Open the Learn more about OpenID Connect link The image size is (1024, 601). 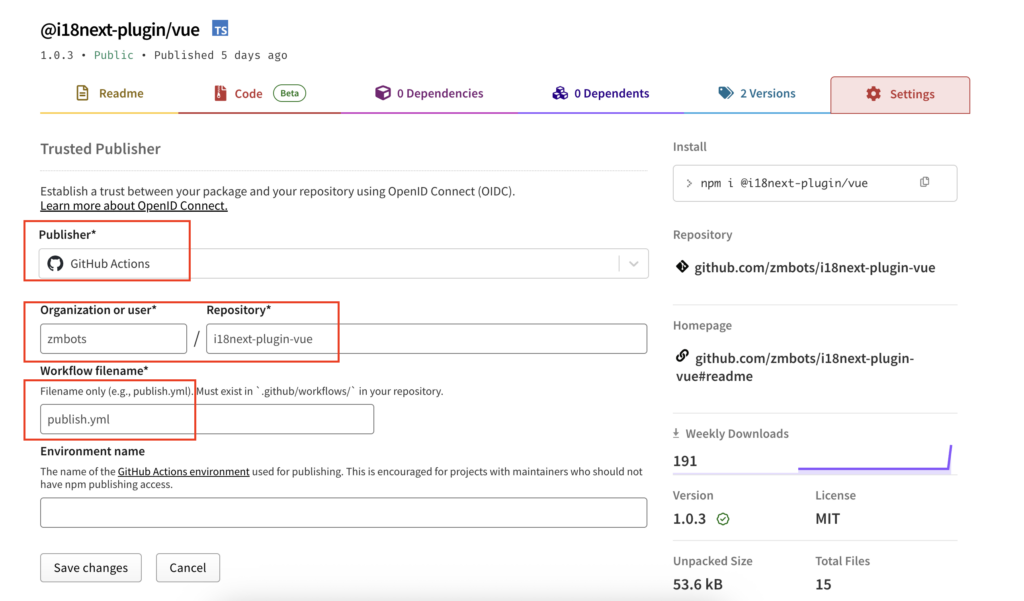133,205
